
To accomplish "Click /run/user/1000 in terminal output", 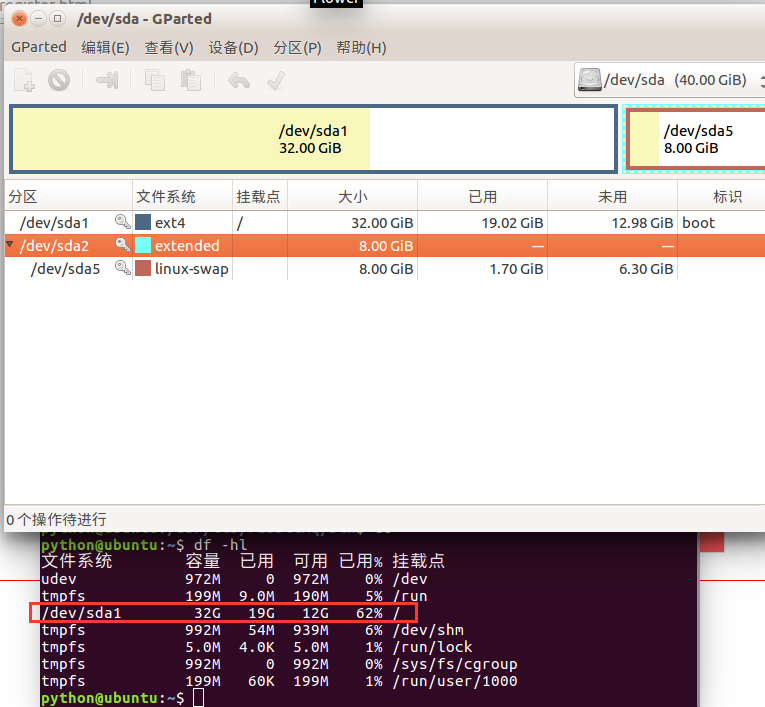I will 455,681.
